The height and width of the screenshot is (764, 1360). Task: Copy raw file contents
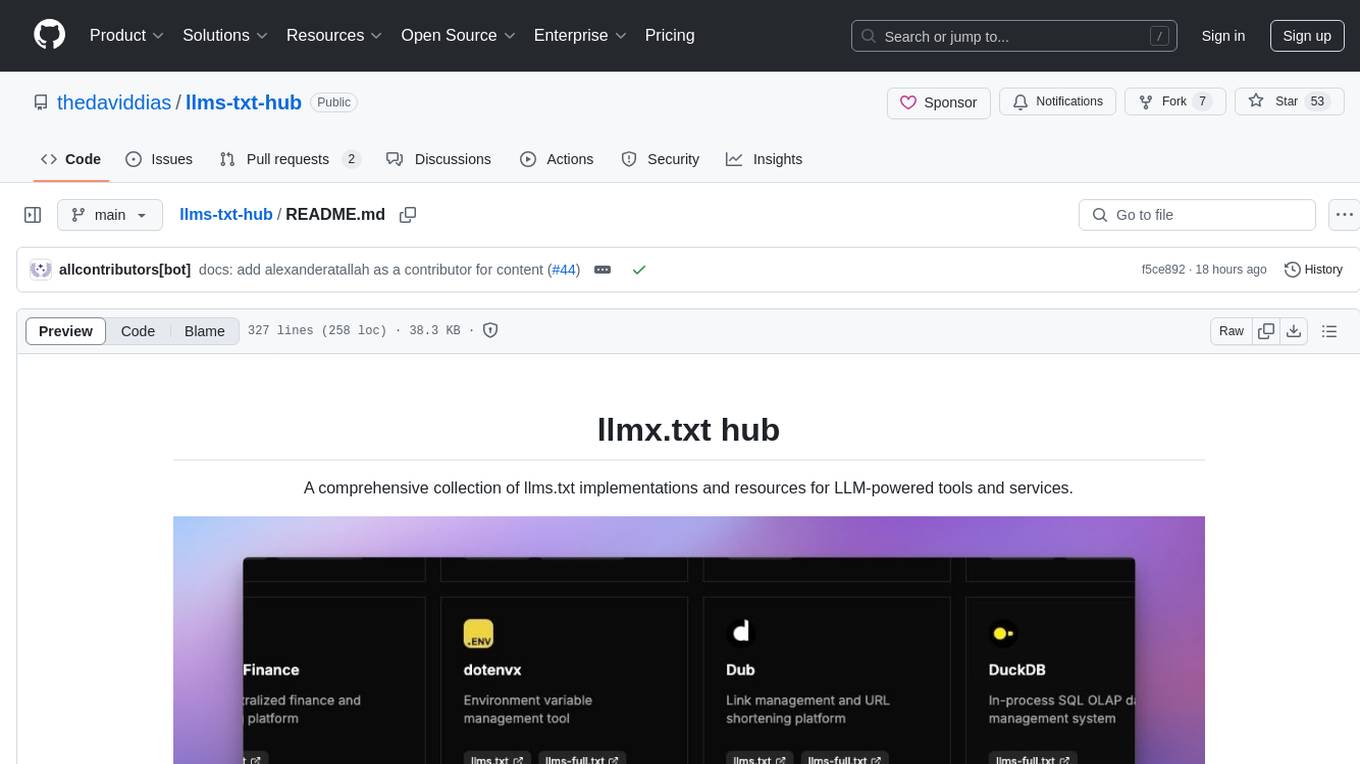point(1267,331)
